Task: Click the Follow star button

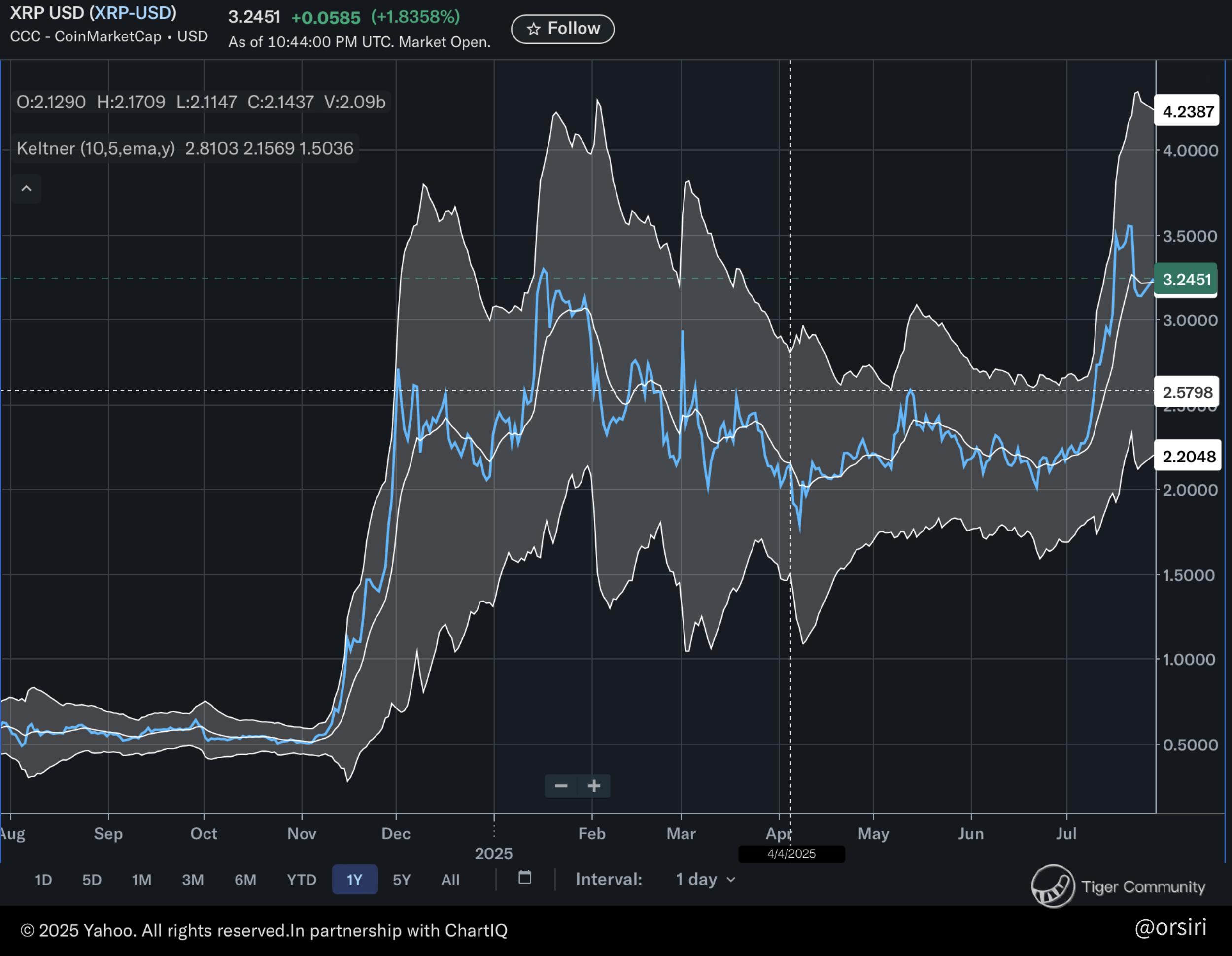Action: click(x=562, y=29)
